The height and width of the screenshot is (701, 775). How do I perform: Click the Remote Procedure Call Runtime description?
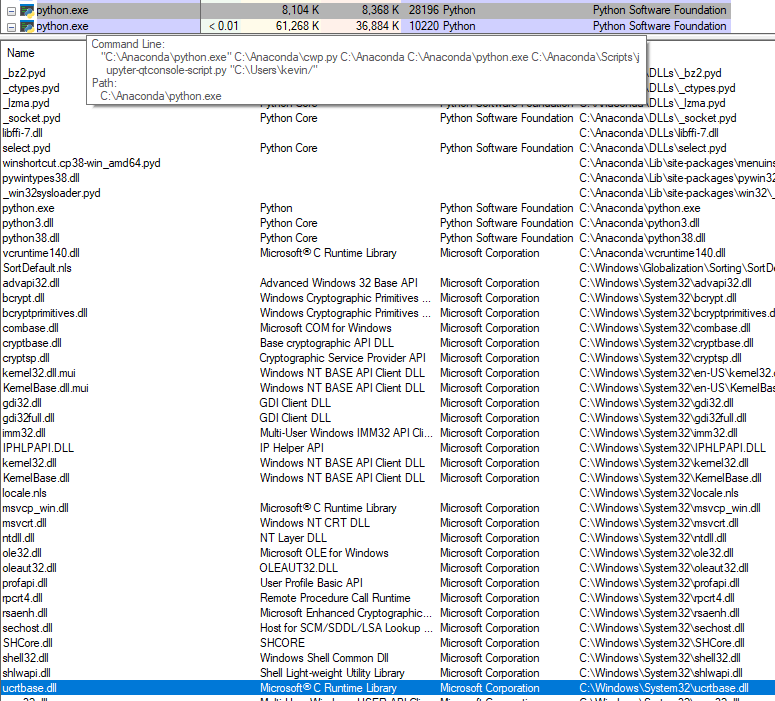[335, 598]
